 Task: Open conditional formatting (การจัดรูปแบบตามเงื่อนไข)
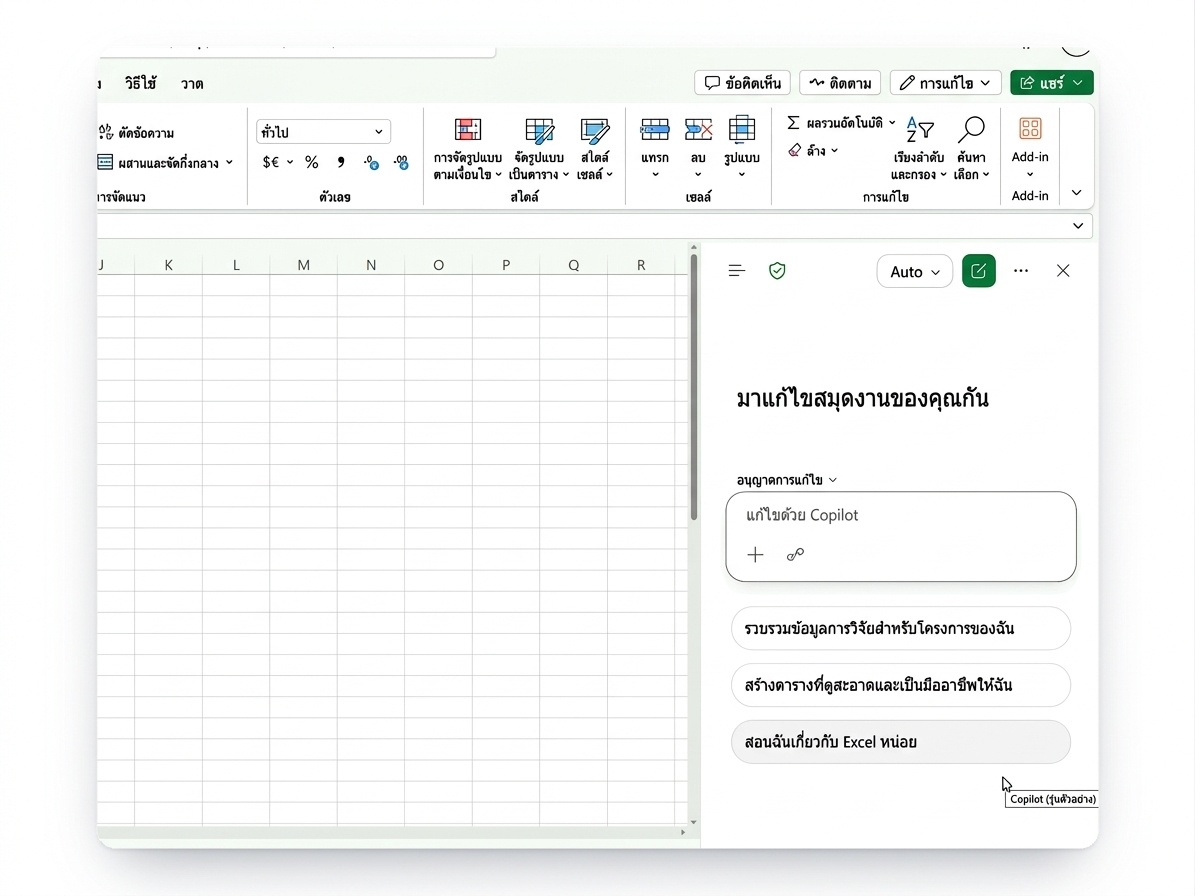468,149
